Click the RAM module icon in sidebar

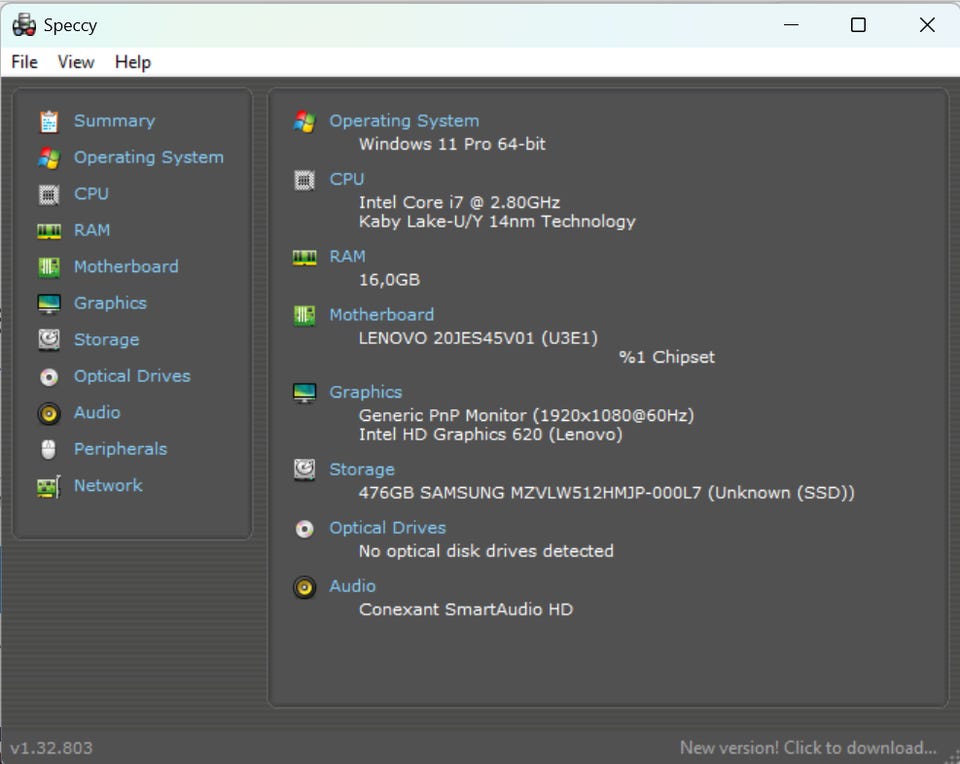click(48, 231)
